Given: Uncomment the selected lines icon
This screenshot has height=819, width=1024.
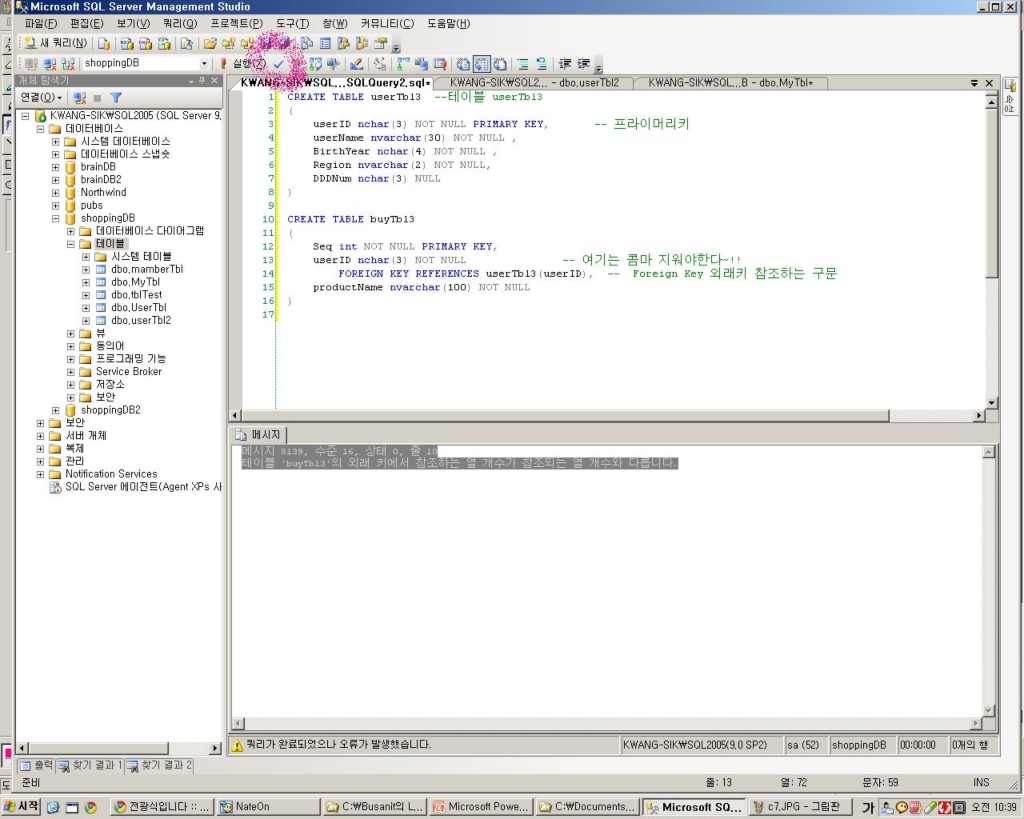Looking at the screenshot, I should (541, 63).
